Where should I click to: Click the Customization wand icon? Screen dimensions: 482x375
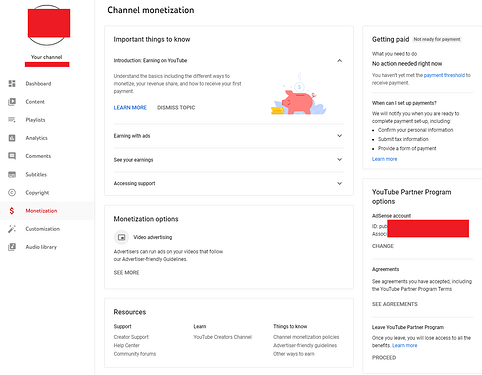tap(12, 229)
